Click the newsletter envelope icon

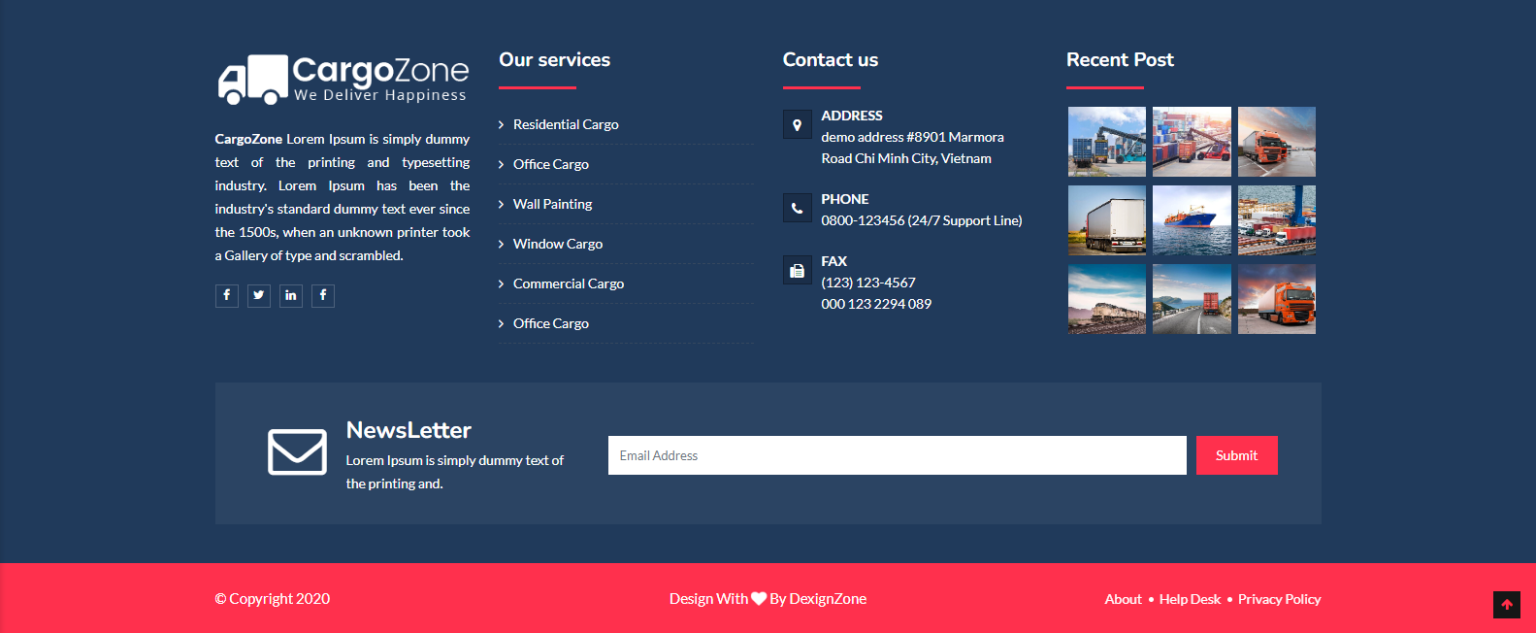pos(297,452)
